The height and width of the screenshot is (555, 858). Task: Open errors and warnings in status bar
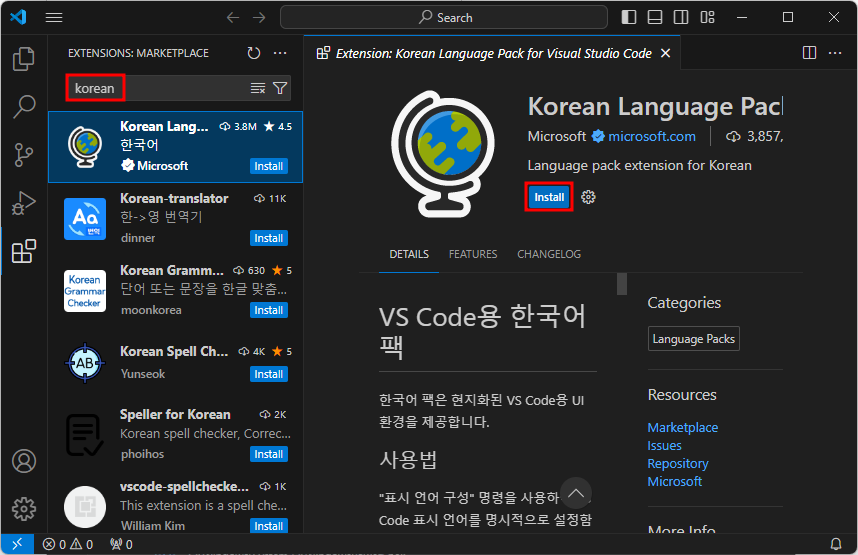point(68,544)
